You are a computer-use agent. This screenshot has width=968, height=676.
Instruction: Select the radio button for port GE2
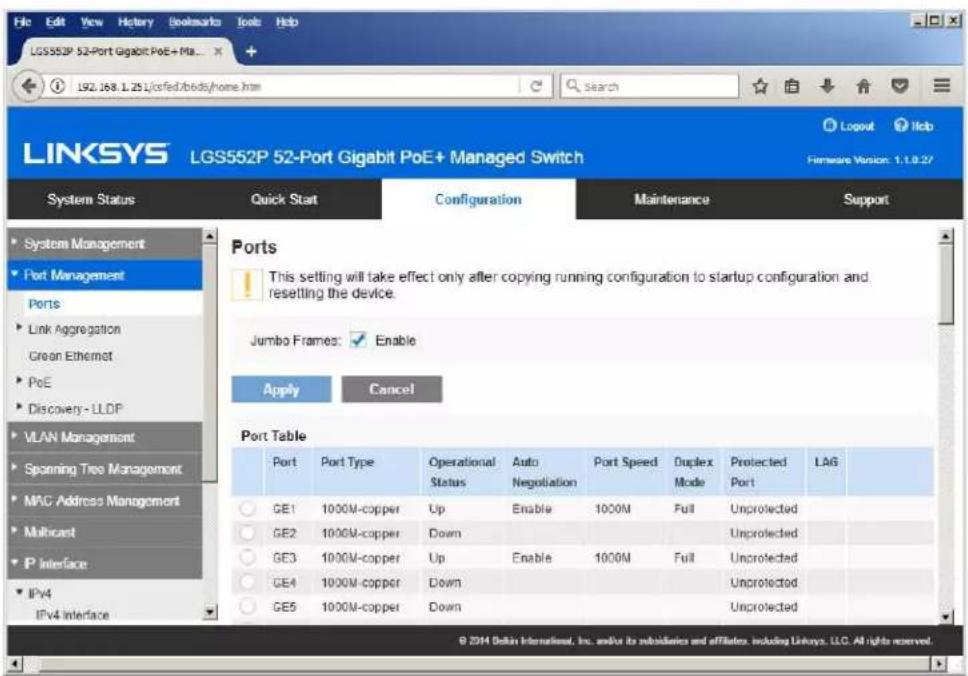(x=248, y=533)
